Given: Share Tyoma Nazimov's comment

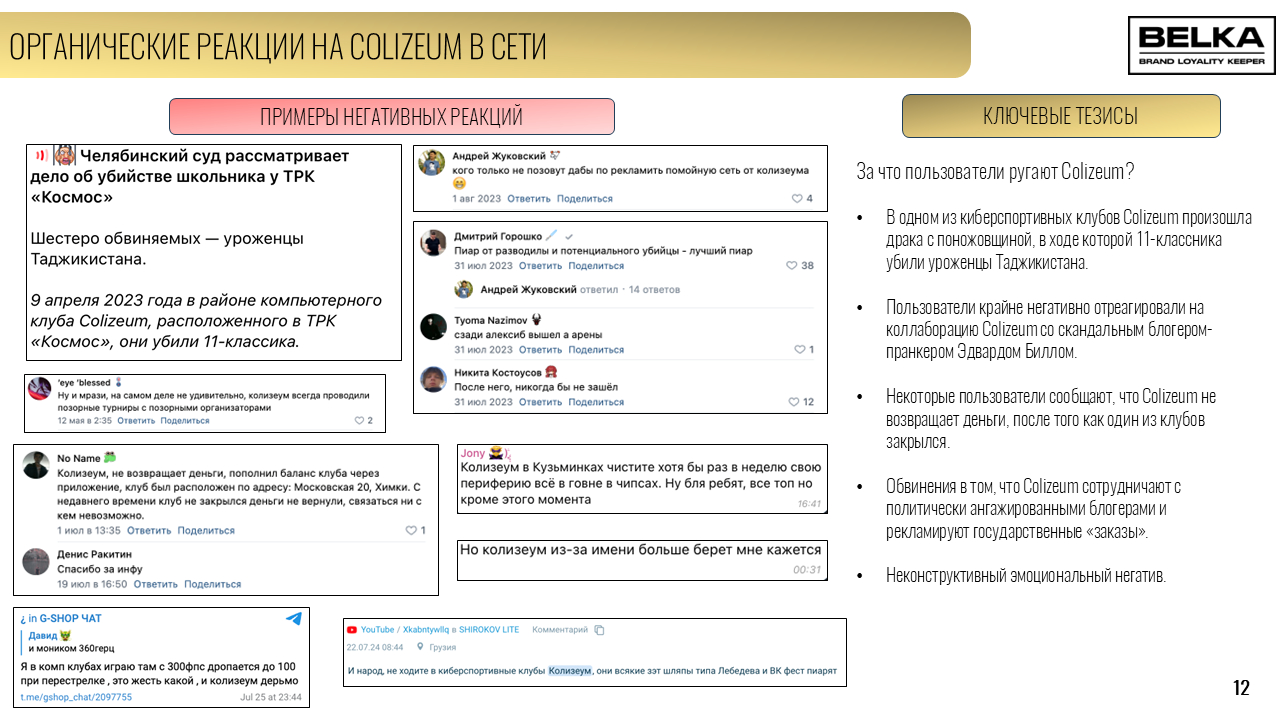Looking at the screenshot, I should point(596,350).
